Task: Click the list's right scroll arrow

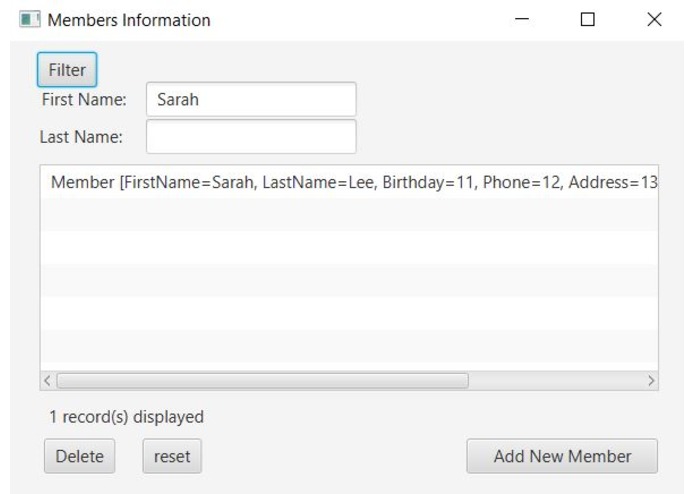Action: pos(651,381)
